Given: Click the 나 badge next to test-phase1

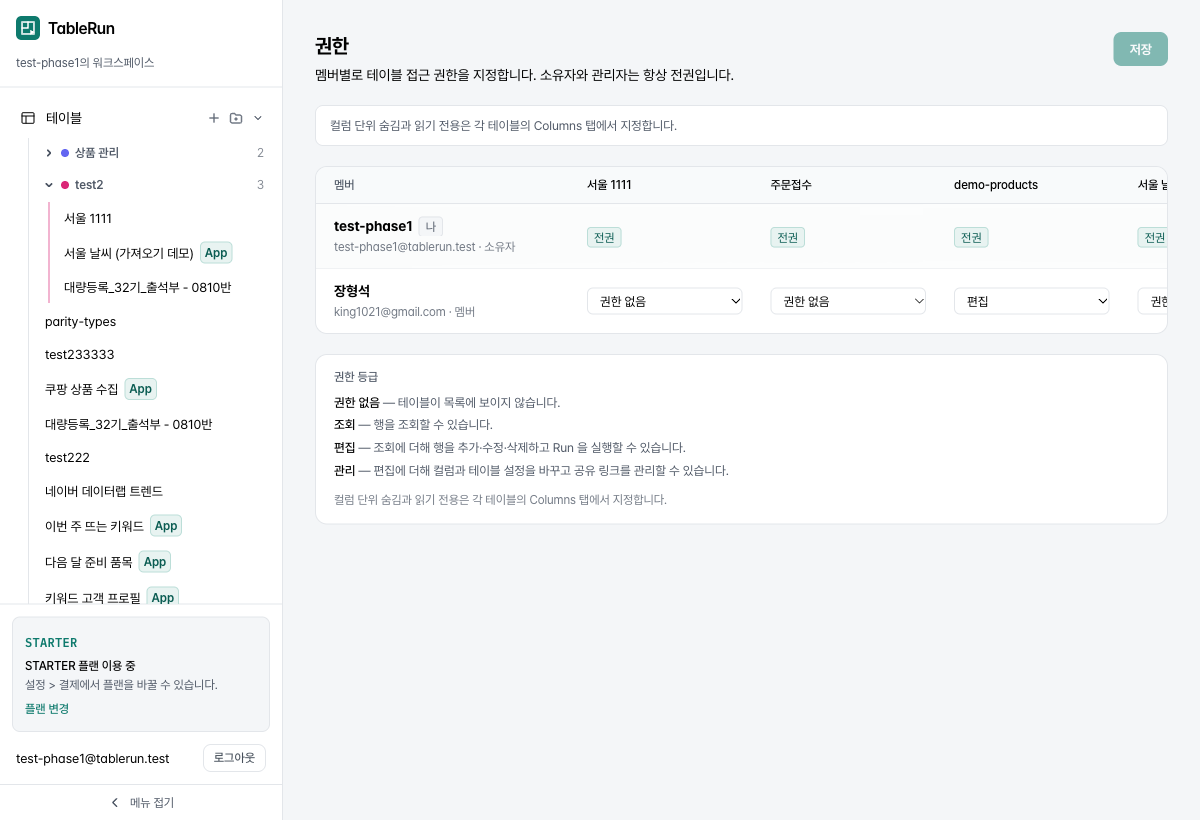Looking at the screenshot, I should click(430, 226).
